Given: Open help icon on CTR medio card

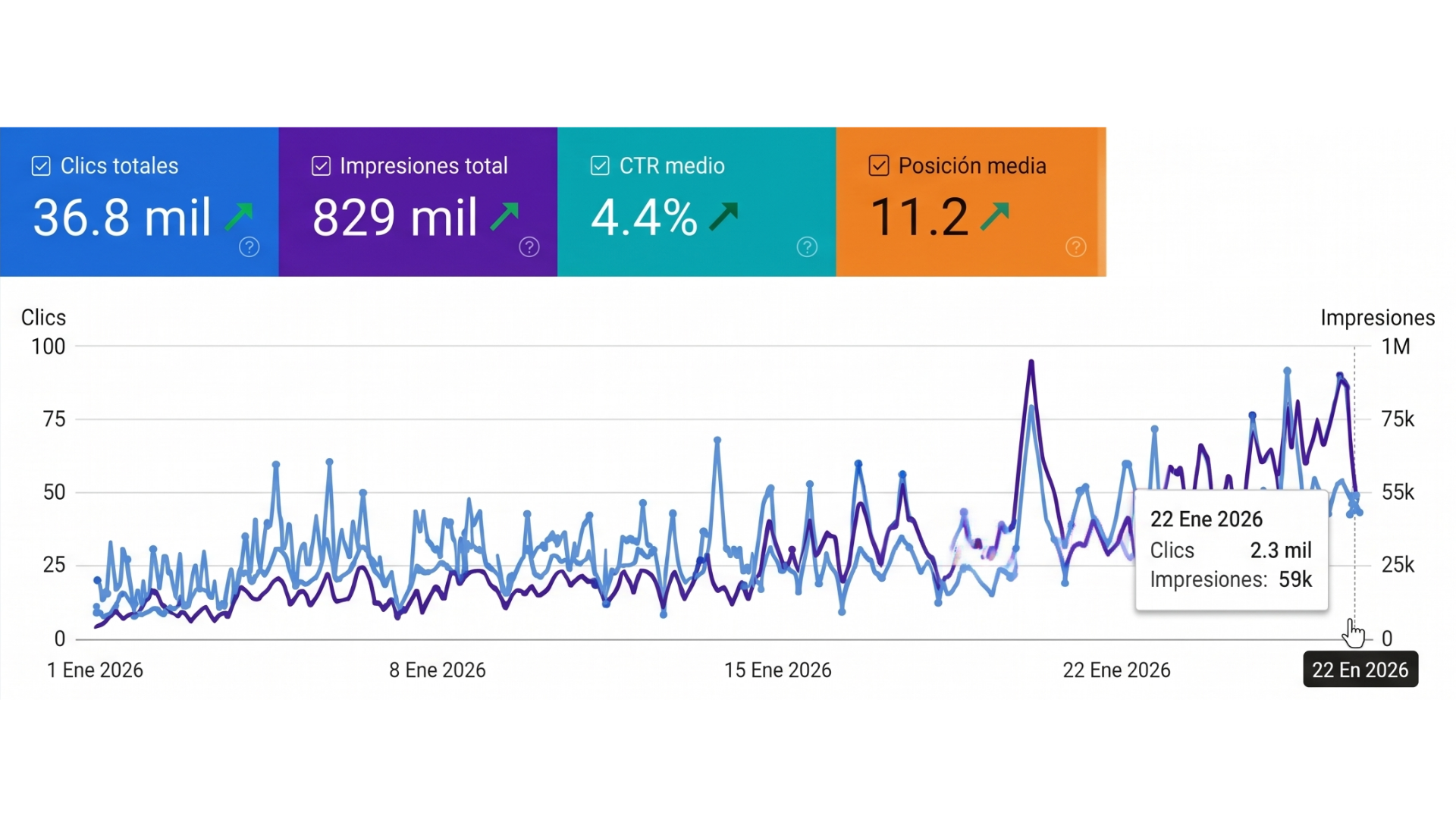Looking at the screenshot, I should [808, 247].
